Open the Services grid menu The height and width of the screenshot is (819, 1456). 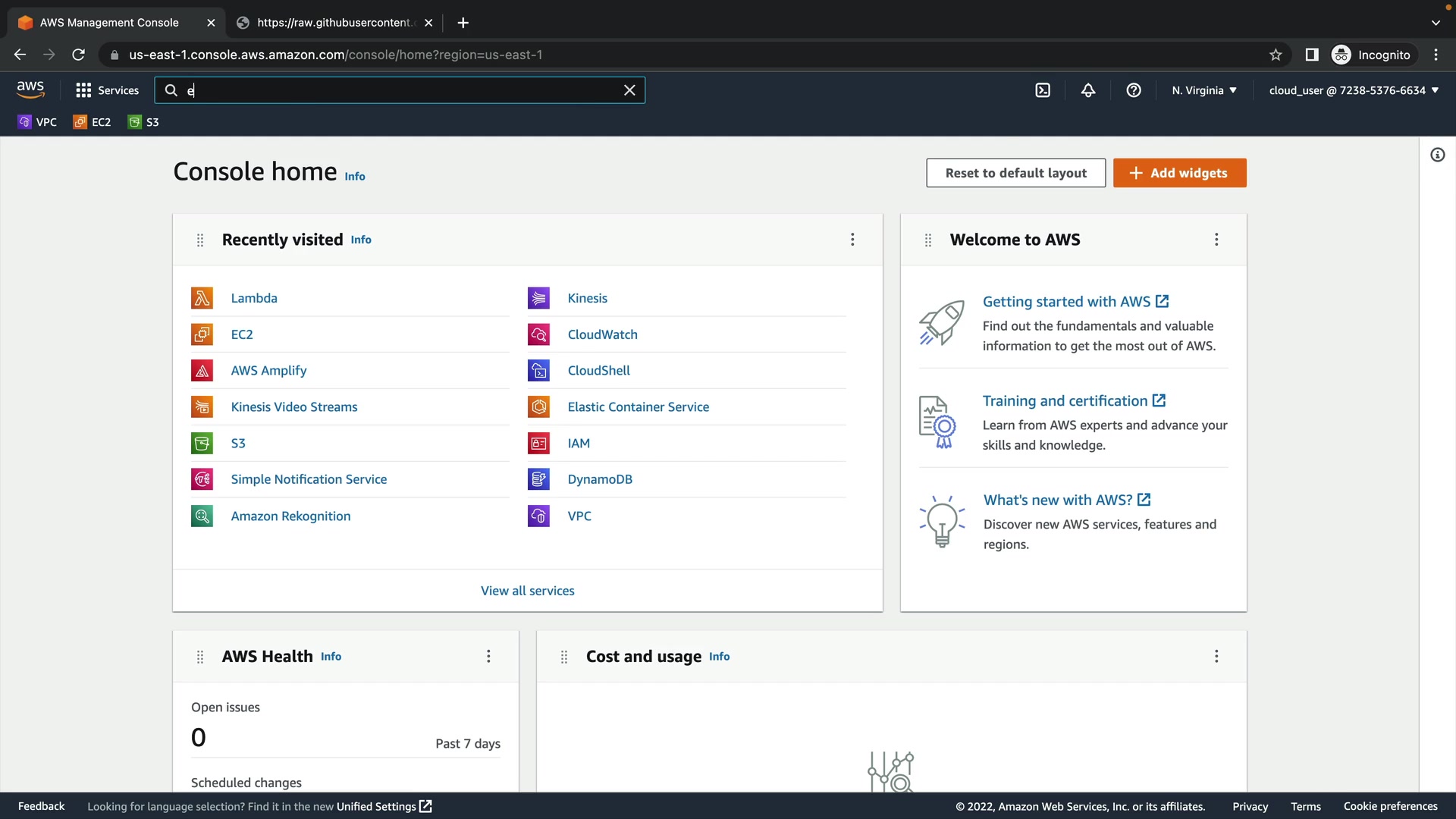click(107, 90)
